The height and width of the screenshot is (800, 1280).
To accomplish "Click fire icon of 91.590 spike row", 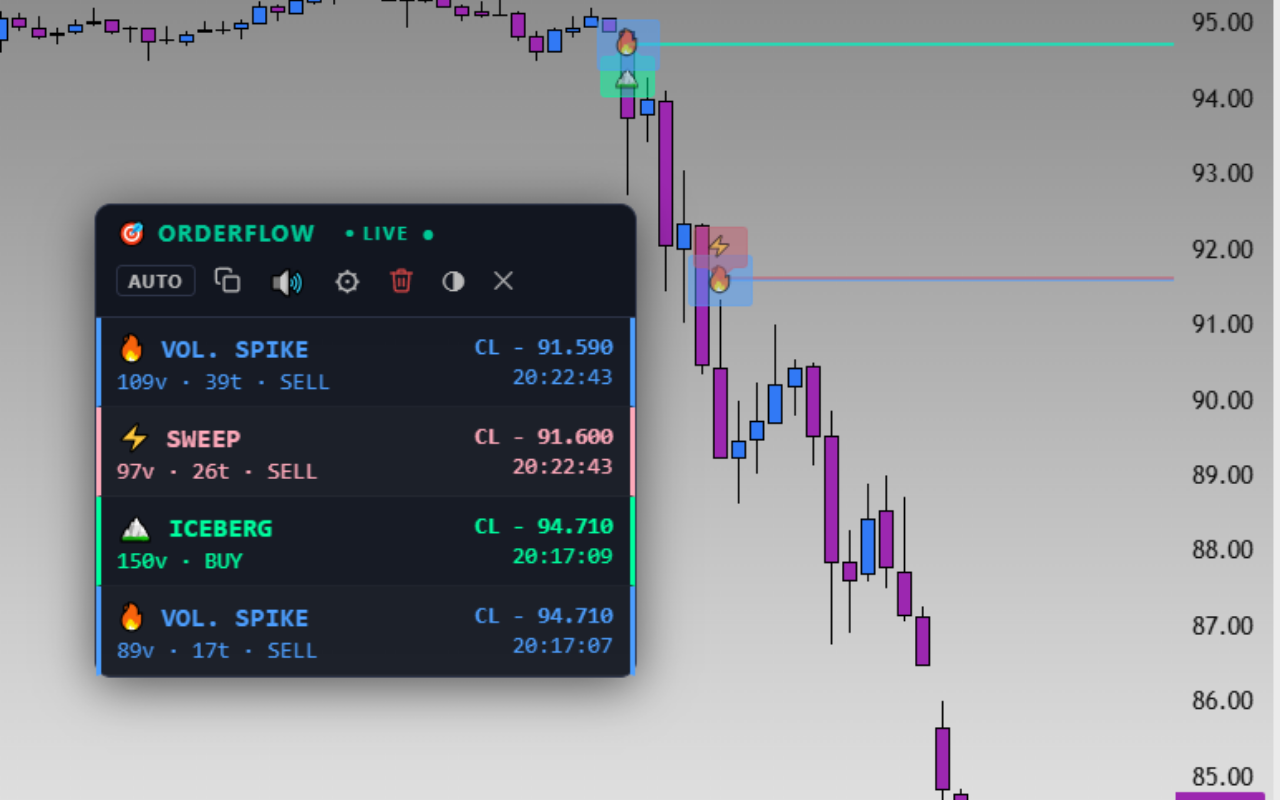I will (132, 349).
